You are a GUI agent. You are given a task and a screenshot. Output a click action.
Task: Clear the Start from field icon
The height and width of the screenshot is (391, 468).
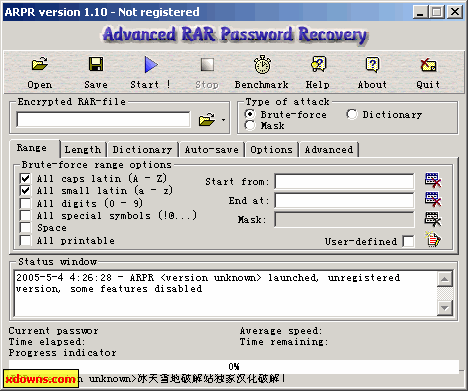[x=433, y=180]
